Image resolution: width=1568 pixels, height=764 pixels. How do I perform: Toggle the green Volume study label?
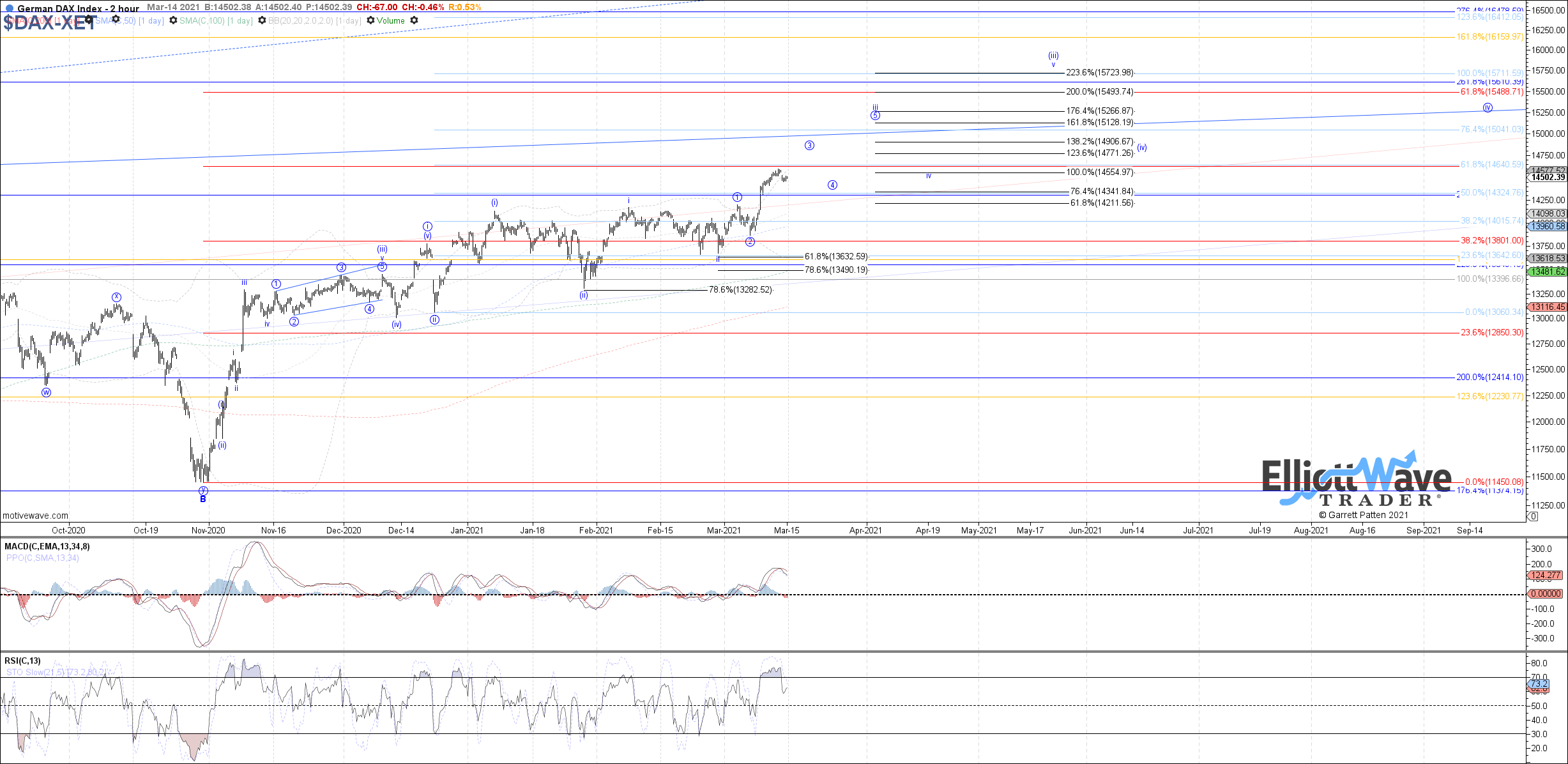(390, 21)
